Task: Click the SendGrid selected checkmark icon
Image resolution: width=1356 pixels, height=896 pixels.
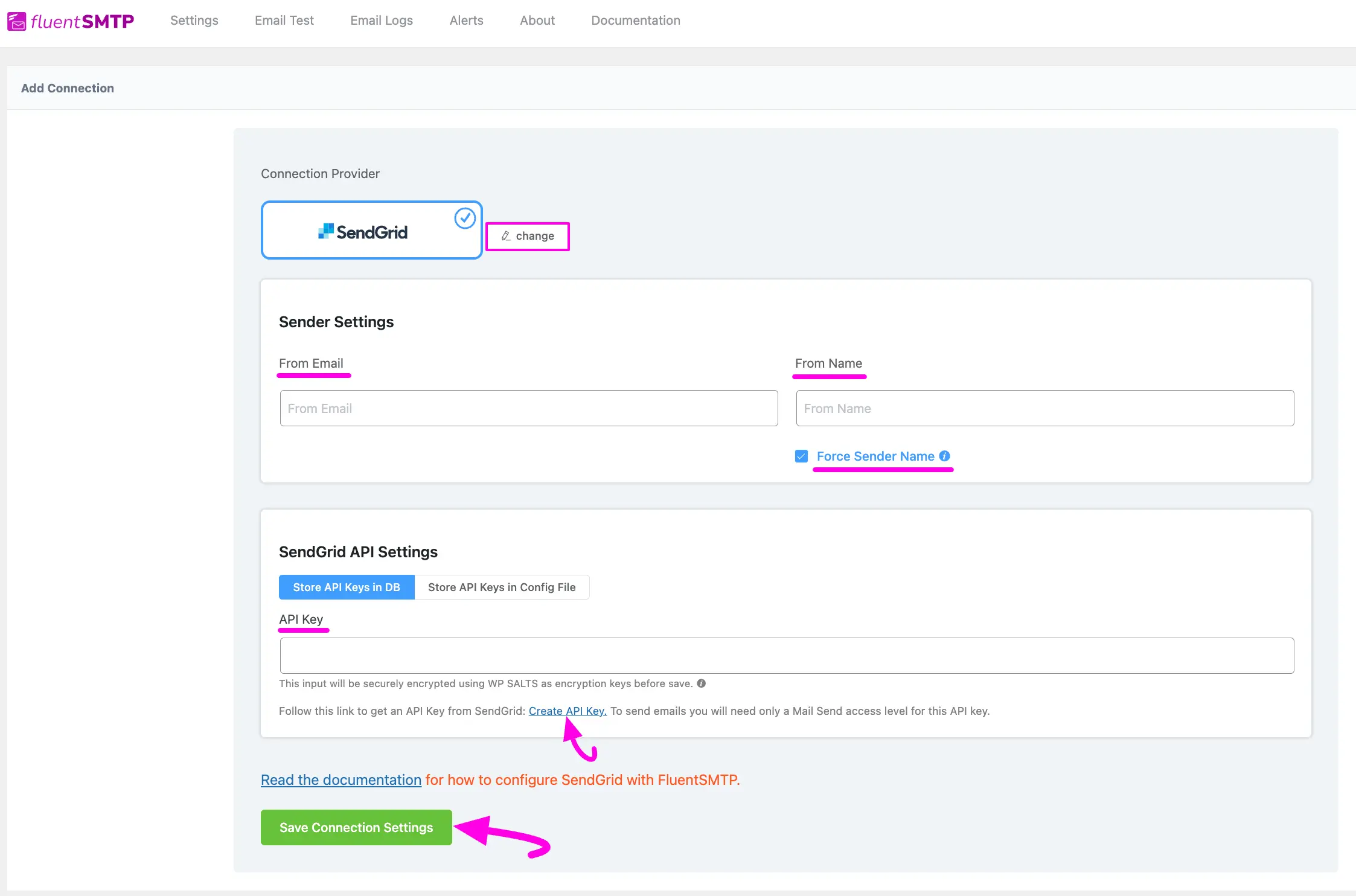Action: (465, 218)
